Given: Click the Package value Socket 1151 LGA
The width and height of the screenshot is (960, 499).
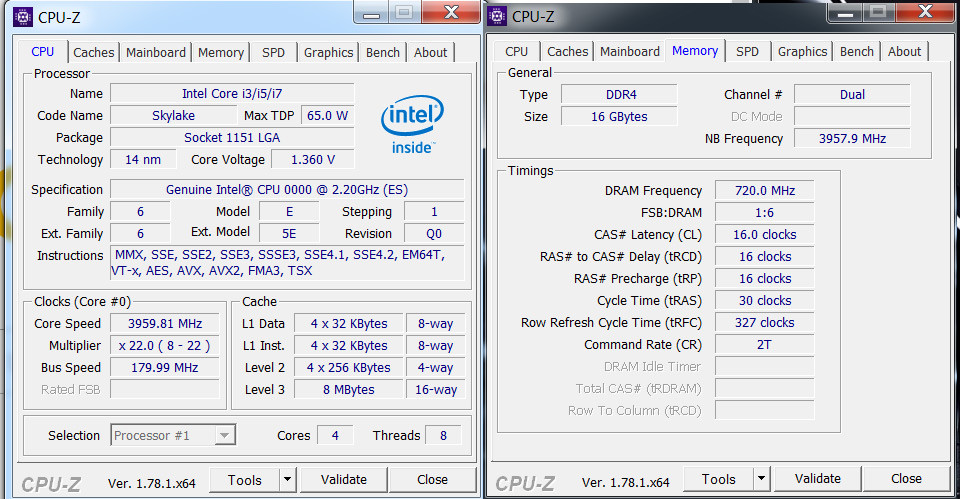Looking at the screenshot, I should pyautogui.click(x=232, y=138).
